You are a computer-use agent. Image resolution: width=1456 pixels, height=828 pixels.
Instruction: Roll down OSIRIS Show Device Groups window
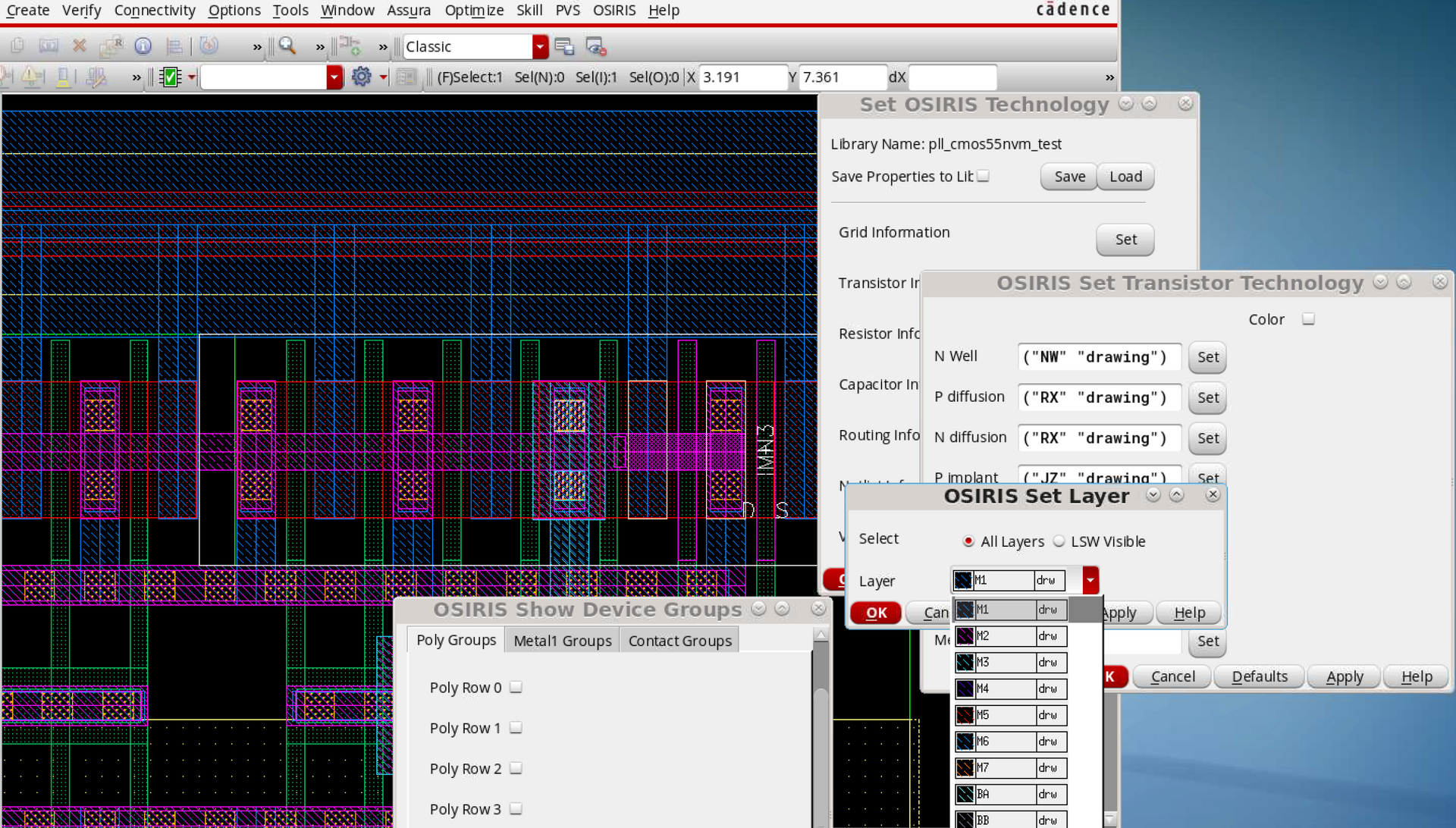[x=759, y=608]
